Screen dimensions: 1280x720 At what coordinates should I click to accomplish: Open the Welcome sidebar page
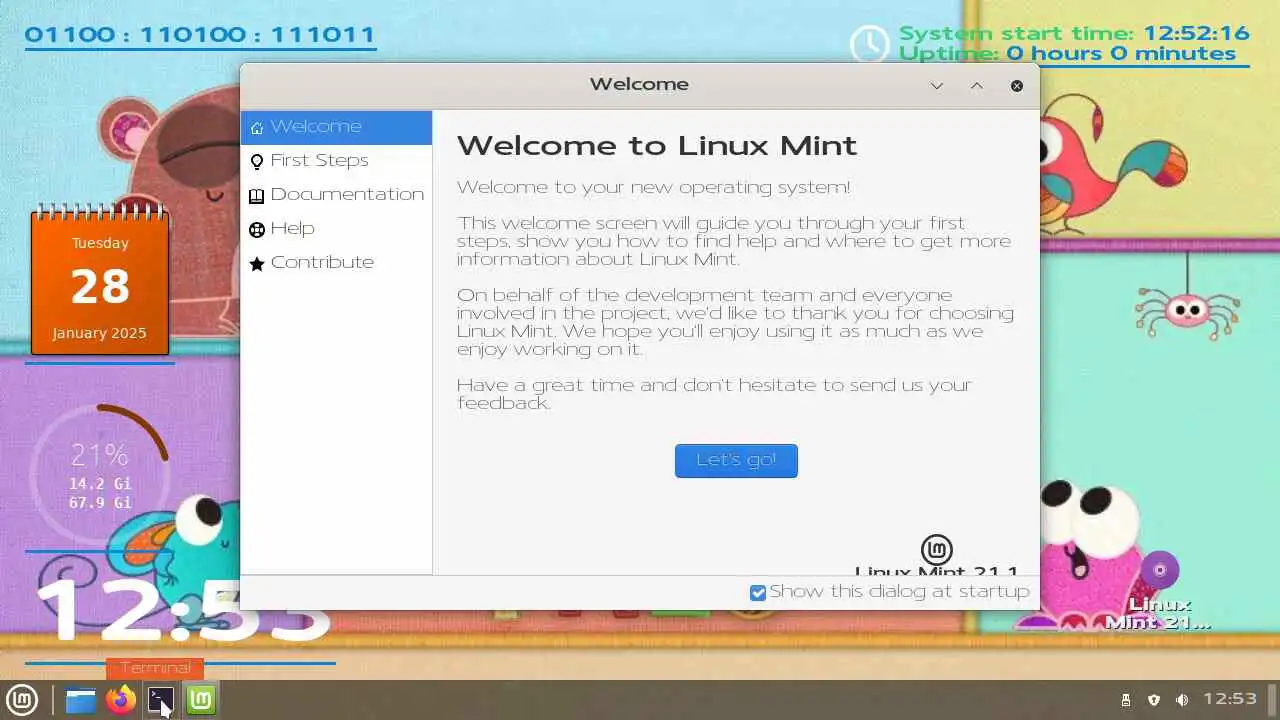click(336, 127)
